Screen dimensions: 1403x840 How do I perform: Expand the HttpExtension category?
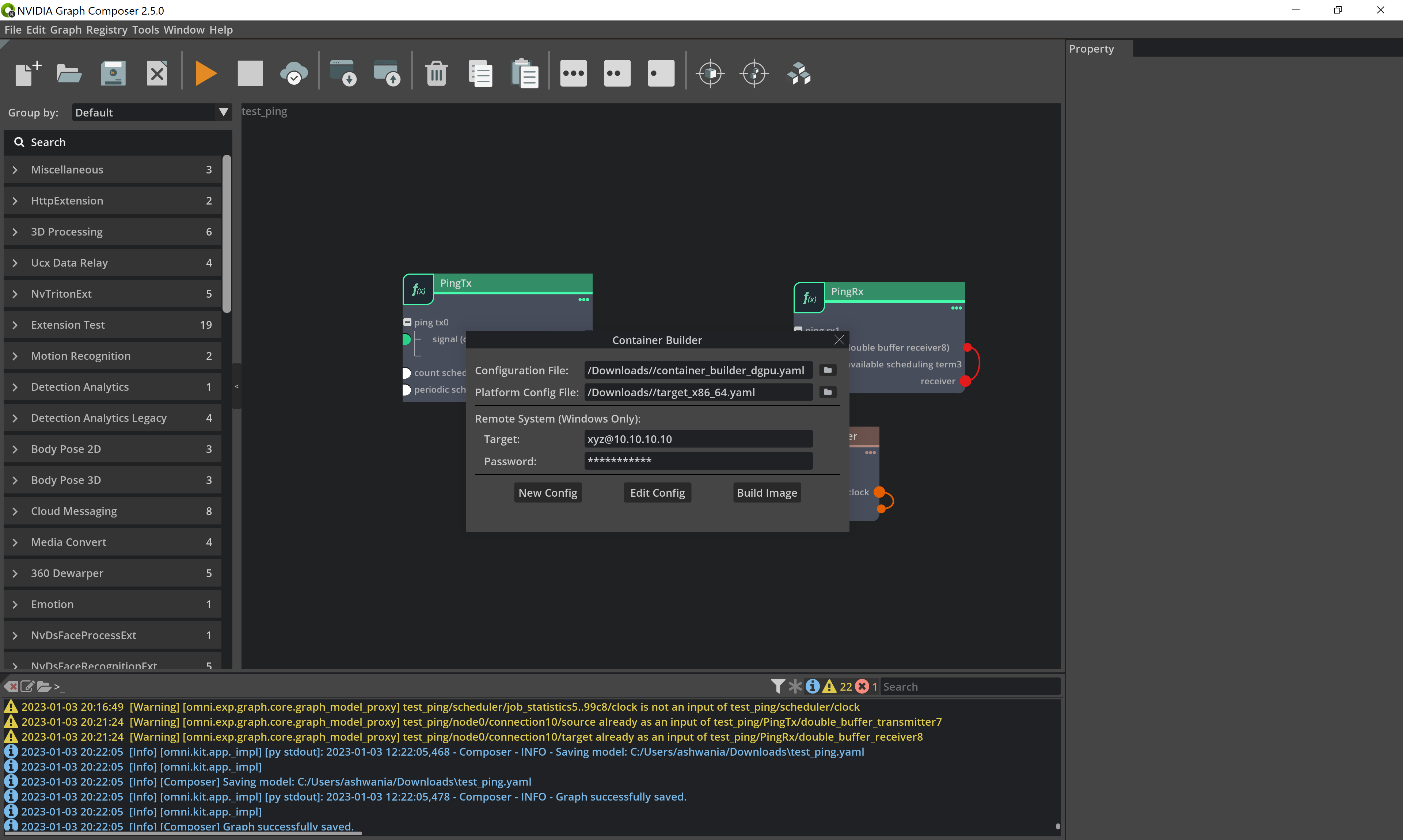[x=15, y=201]
